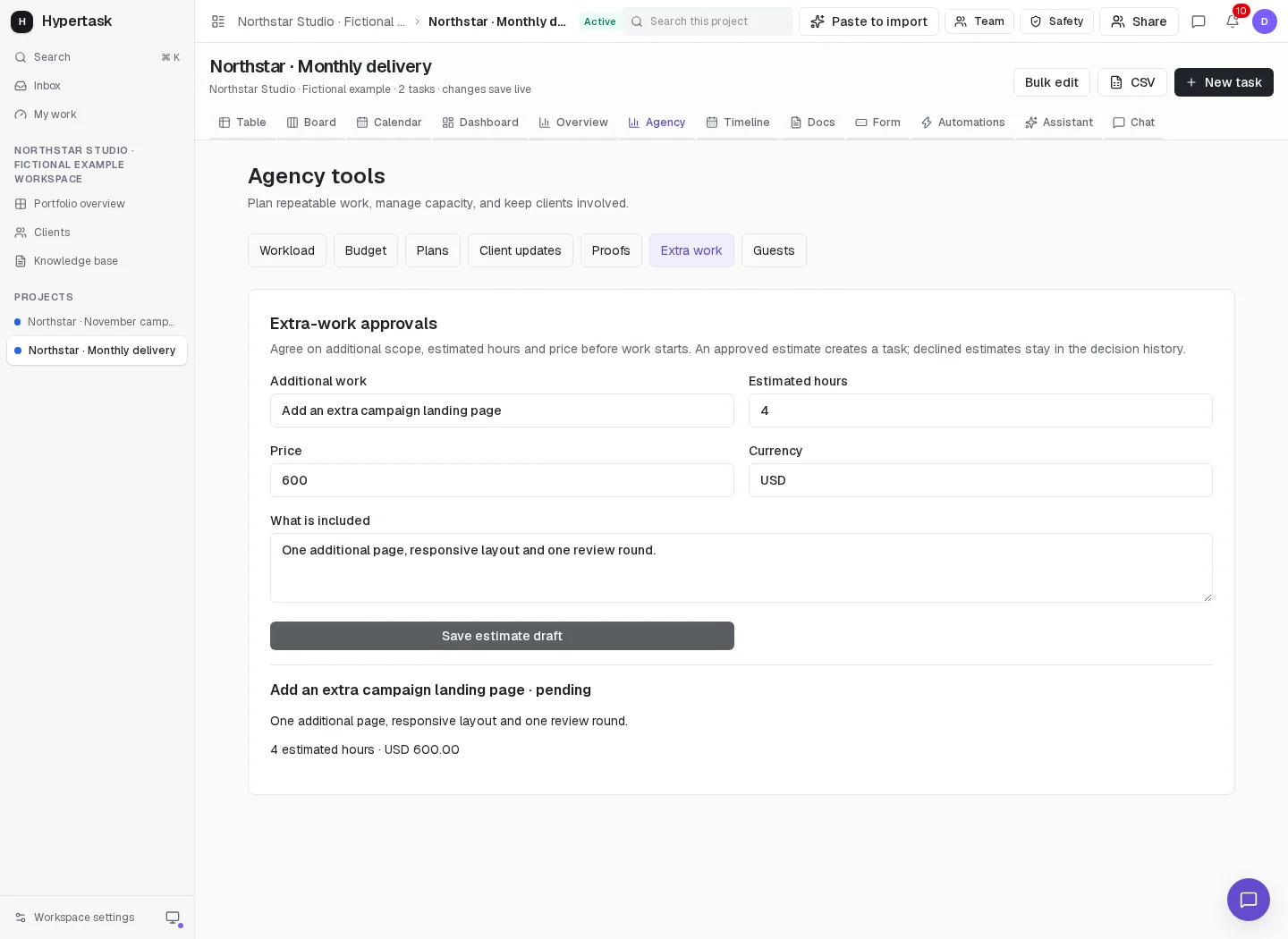
Task: Open Workspace settings
Action: [75, 918]
